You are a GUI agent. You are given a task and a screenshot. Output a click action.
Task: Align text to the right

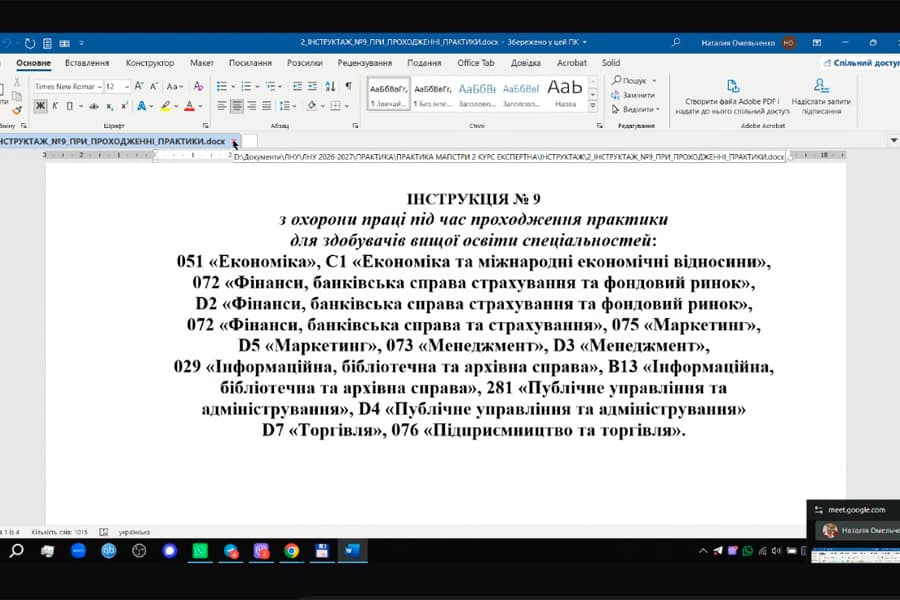point(251,106)
